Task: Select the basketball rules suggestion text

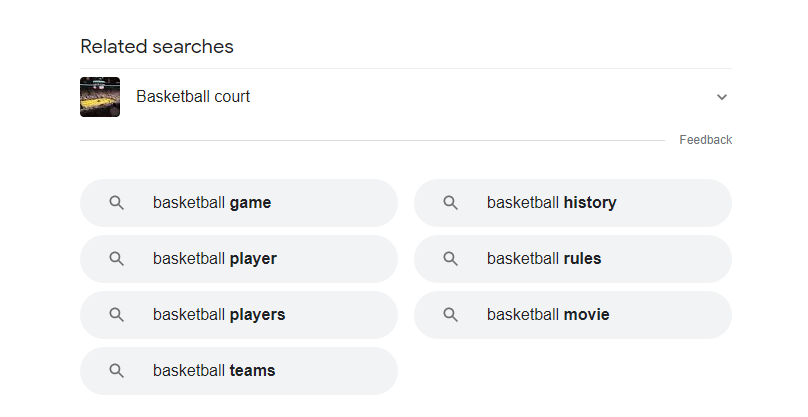Action: [x=544, y=259]
